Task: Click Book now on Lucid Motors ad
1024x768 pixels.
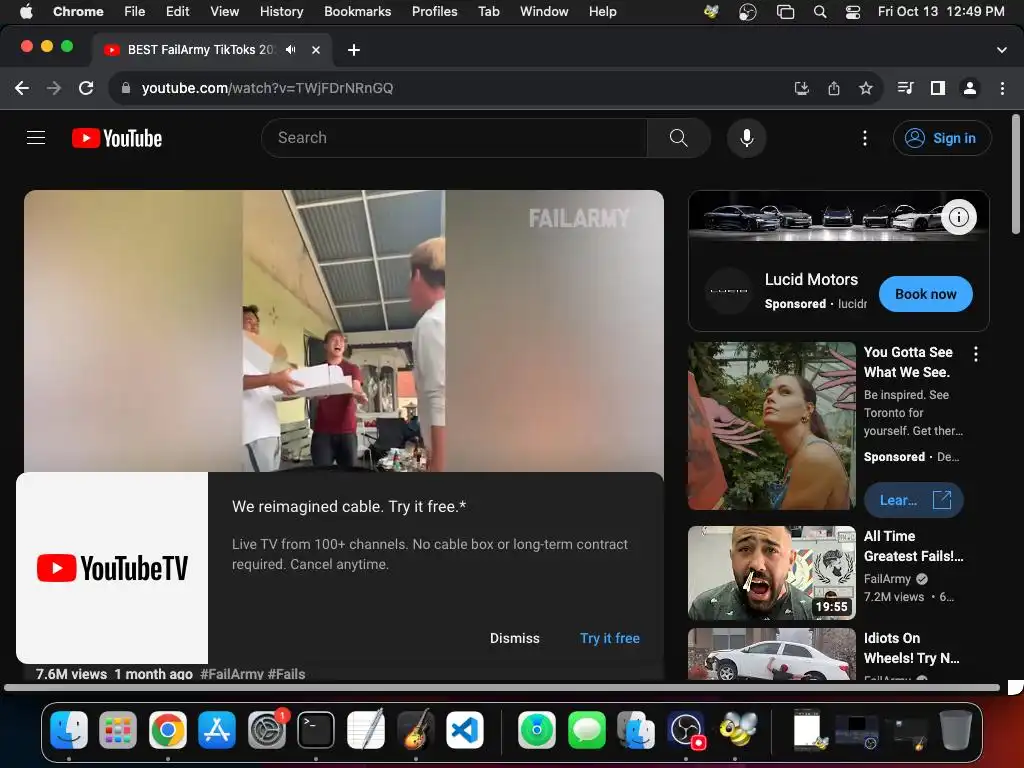Action: 925,294
